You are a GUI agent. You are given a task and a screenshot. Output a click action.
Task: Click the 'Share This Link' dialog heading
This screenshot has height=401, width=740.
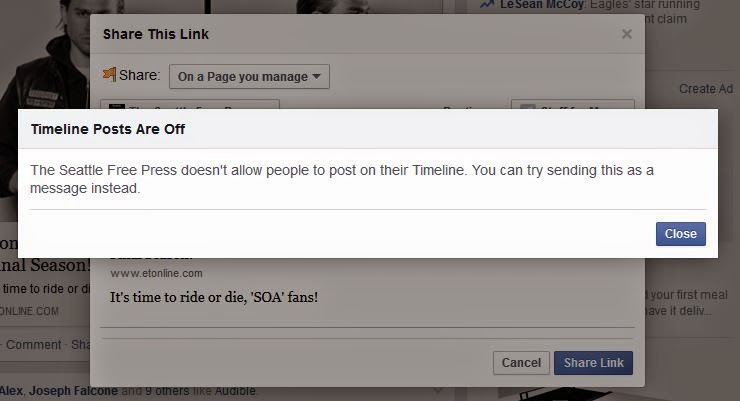pyautogui.click(x=156, y=34)
